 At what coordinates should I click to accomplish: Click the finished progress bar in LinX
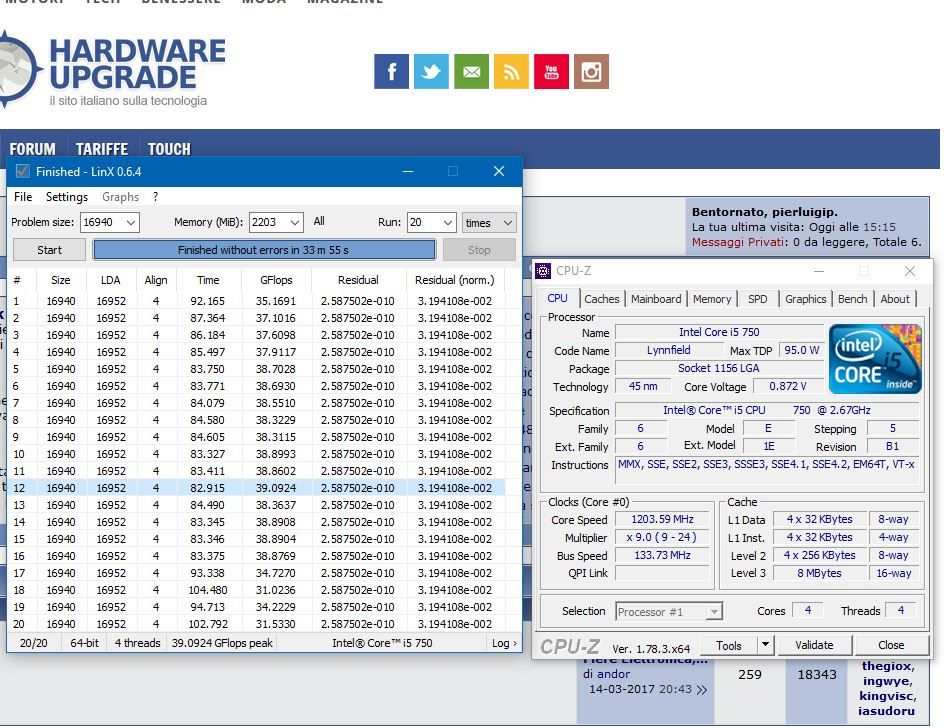pyautogui.click(x=264, y=250)
